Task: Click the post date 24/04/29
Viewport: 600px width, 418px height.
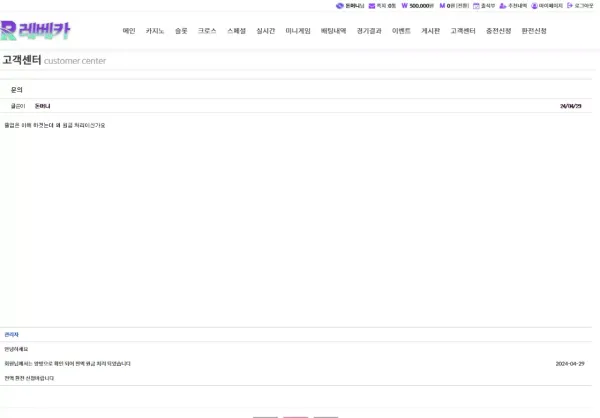Action: point(571,106)
